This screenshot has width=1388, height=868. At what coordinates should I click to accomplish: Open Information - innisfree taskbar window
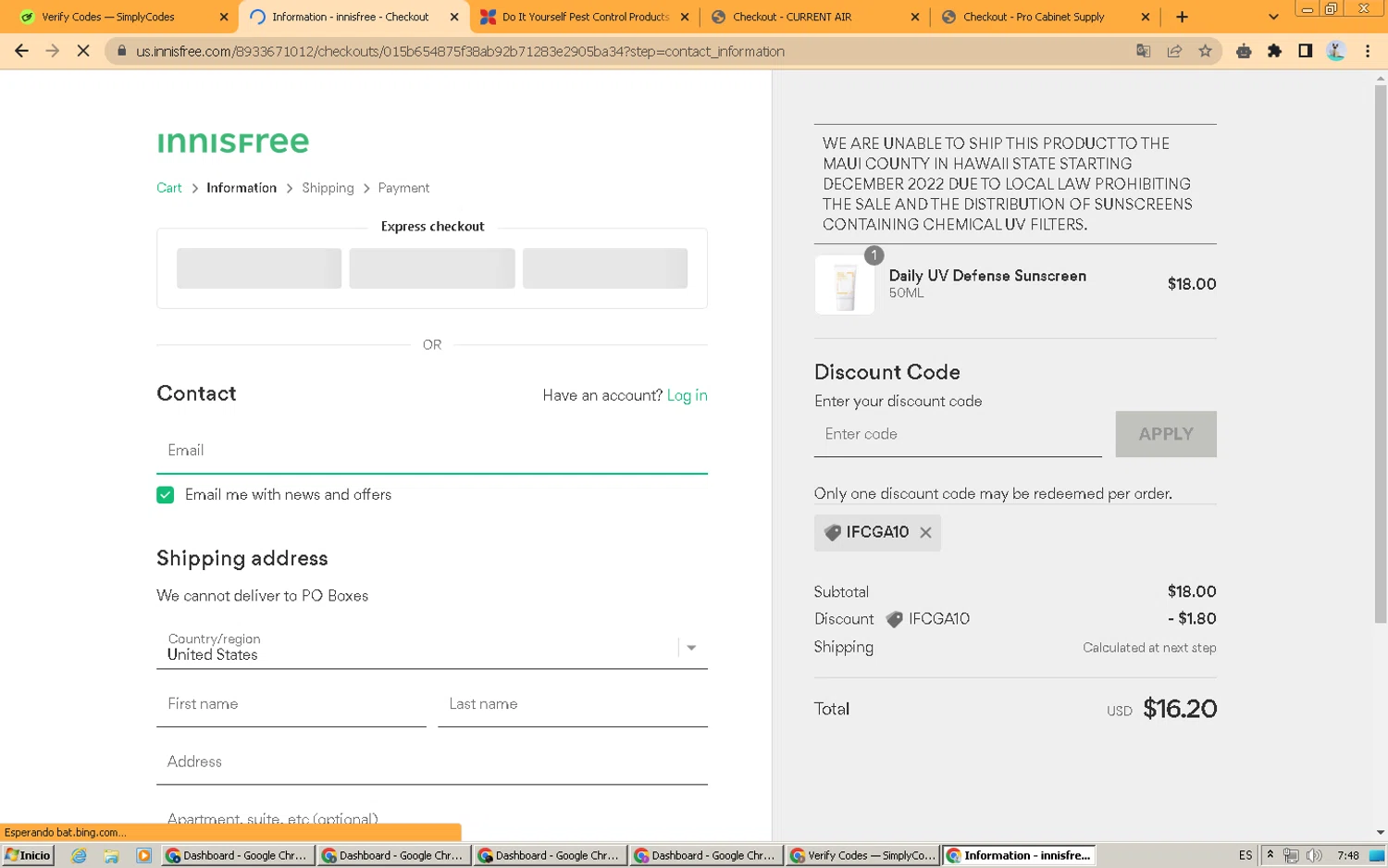click(x=1019, y=856)
